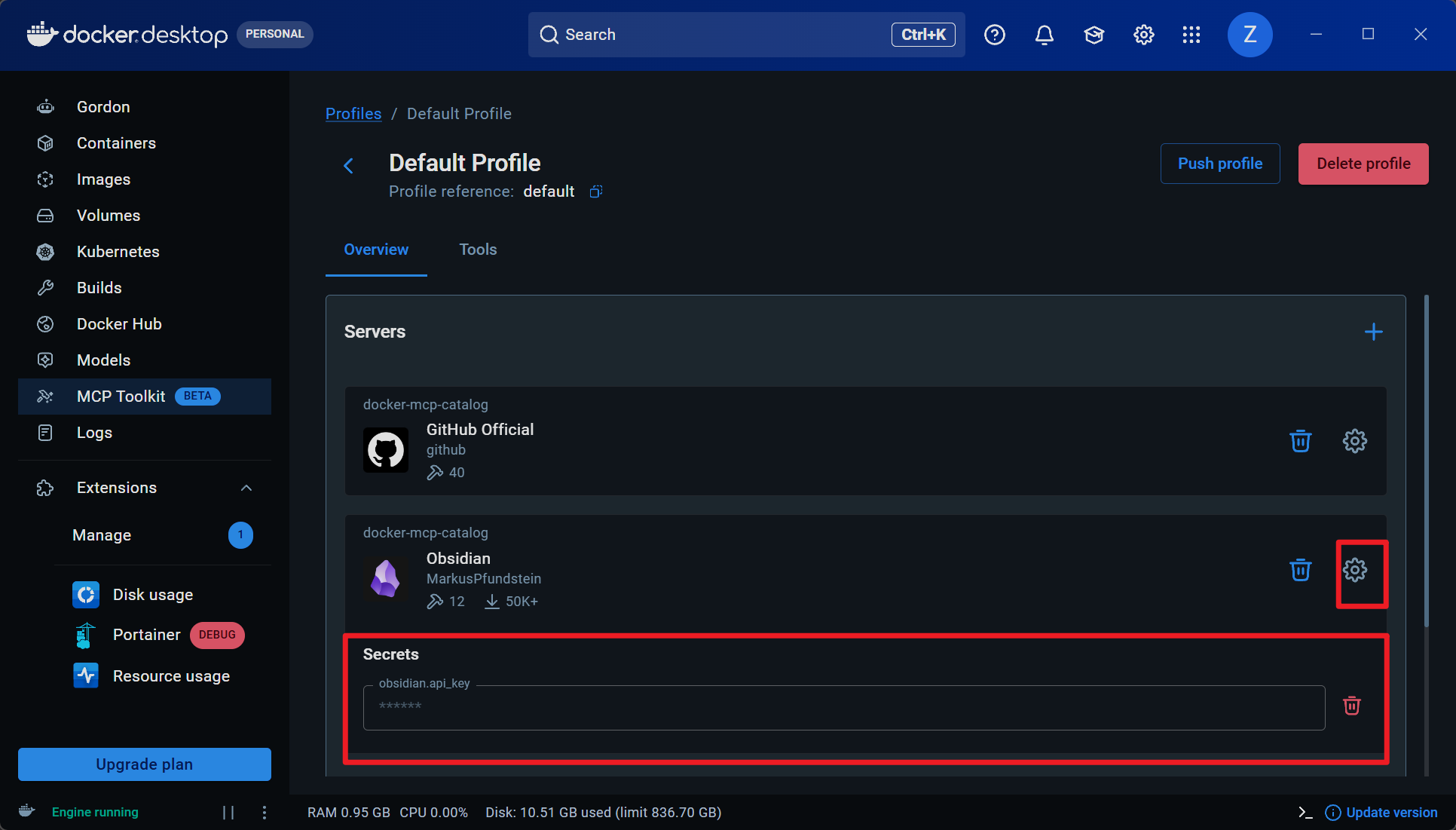Open Manage extensions

[x=163, y=535]
